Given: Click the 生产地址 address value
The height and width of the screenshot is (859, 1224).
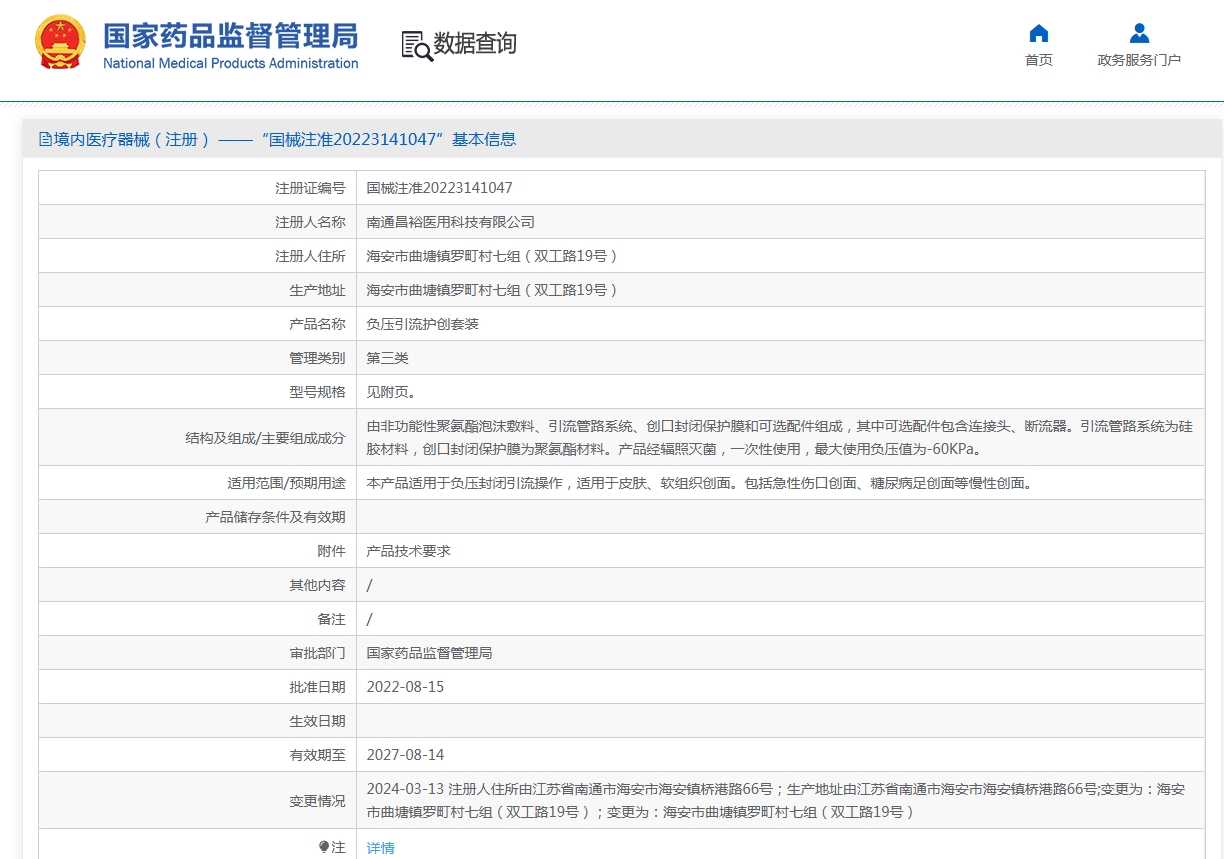Looking at the screenshot, I should (492, 290).
